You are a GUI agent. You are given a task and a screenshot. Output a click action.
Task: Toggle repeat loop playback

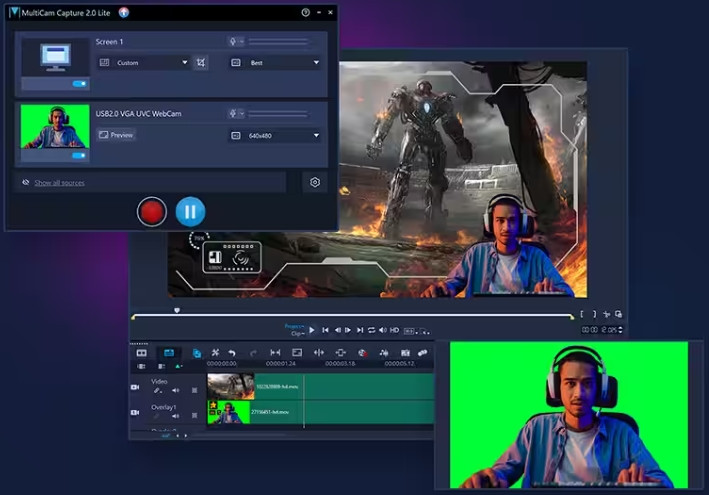[x=371, y=330]
